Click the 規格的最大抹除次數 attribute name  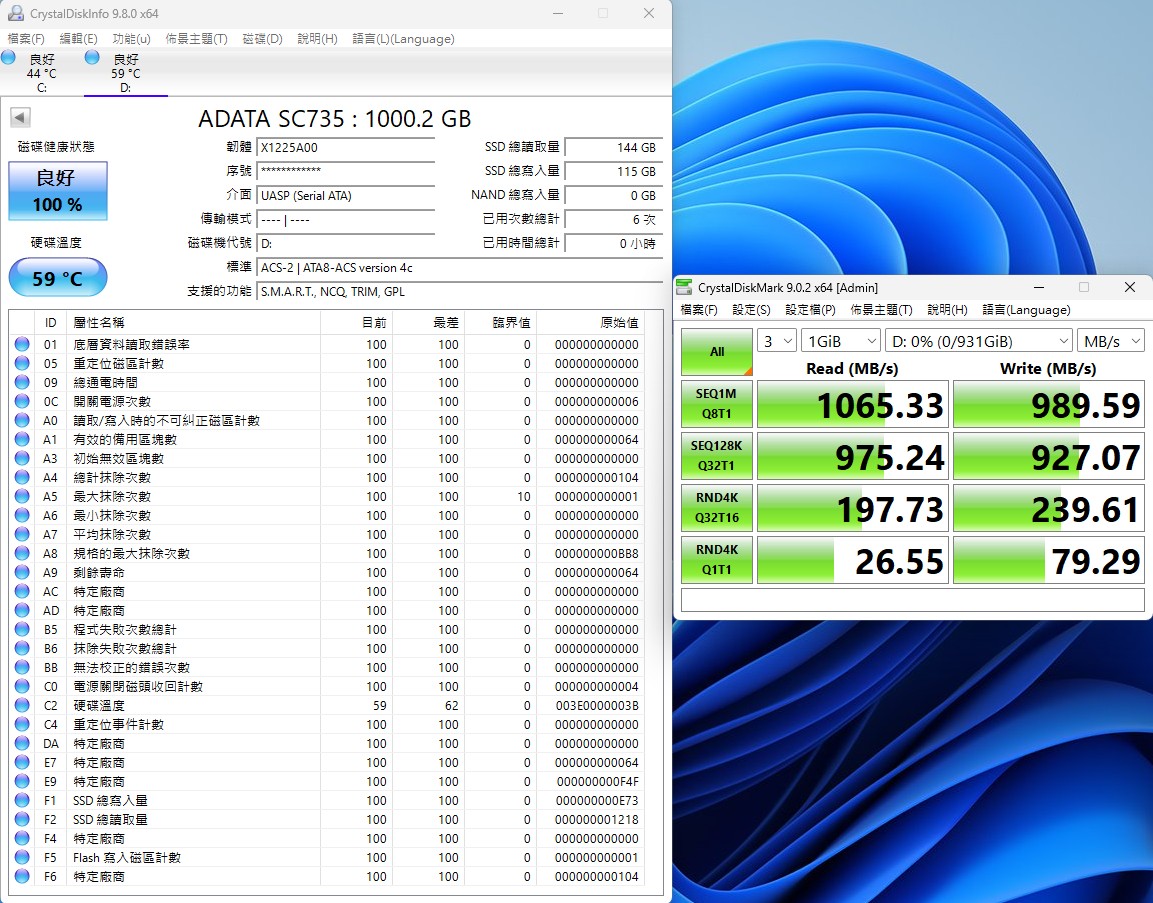pyautogui.click(x=132, y=553)
